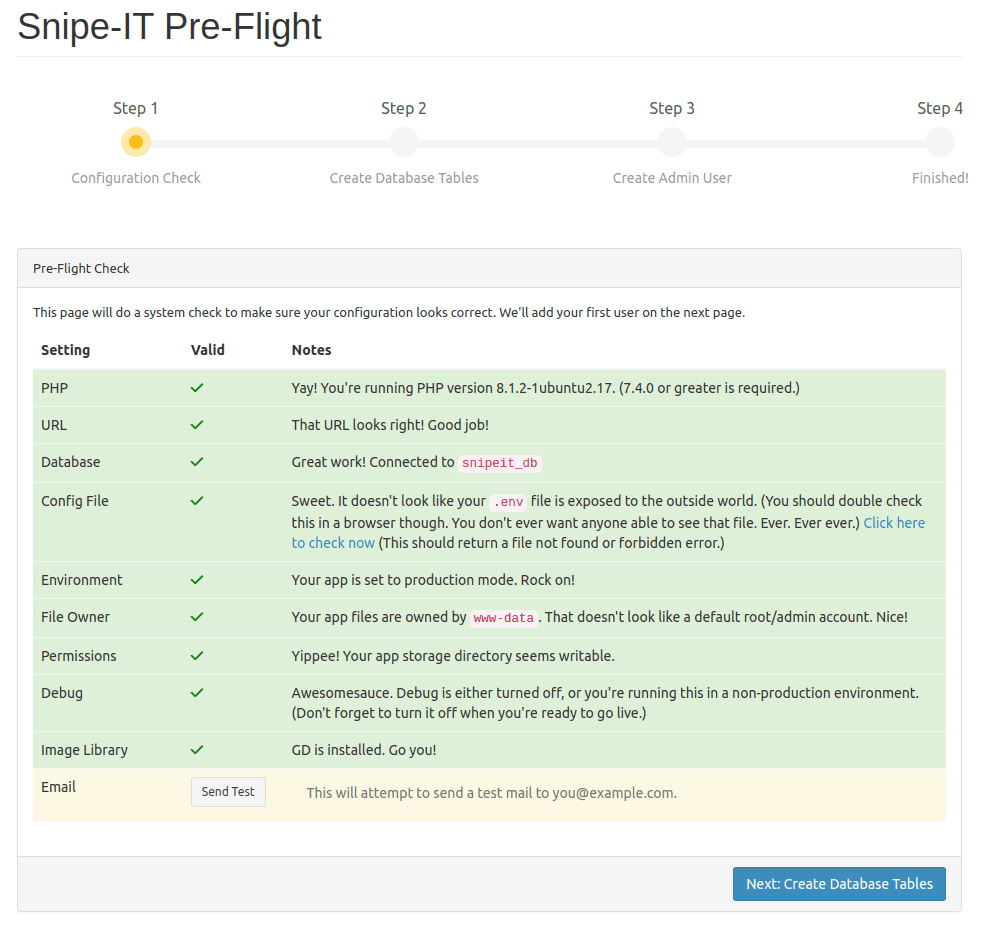Click the Permissions checkmark icon

197,656
